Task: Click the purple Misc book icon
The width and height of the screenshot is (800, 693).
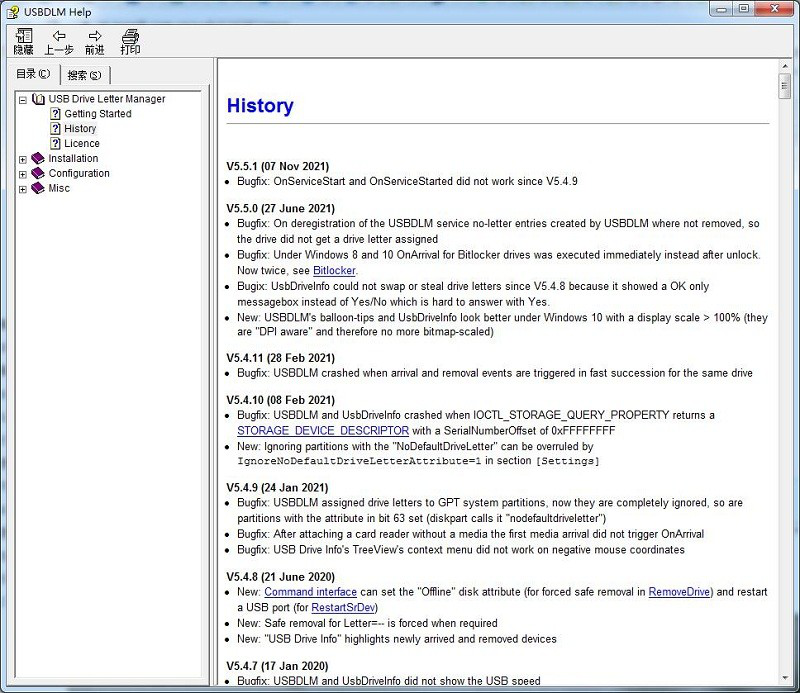Action: pos(38,188)
